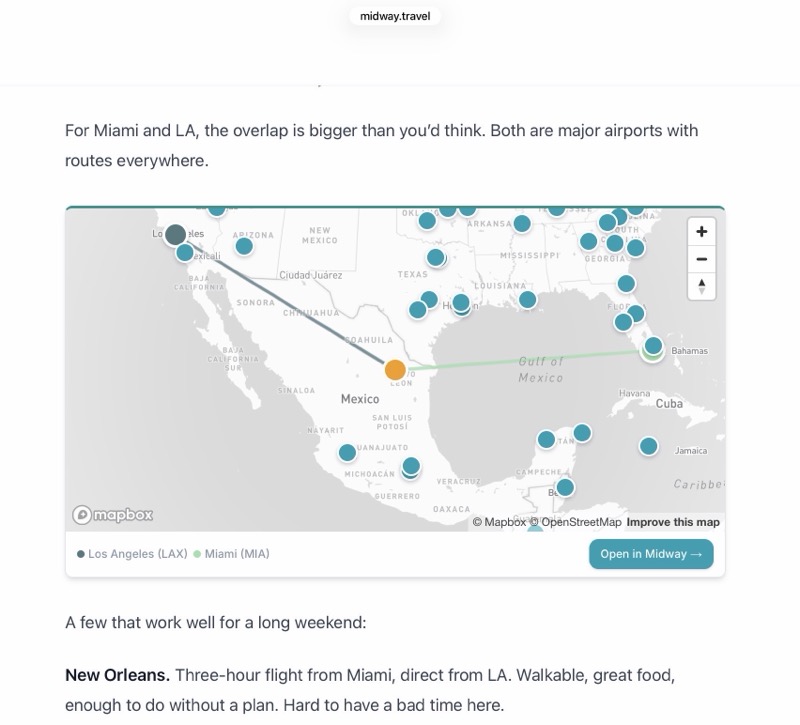Reset the map bearing with the compass control

(700, 287)
